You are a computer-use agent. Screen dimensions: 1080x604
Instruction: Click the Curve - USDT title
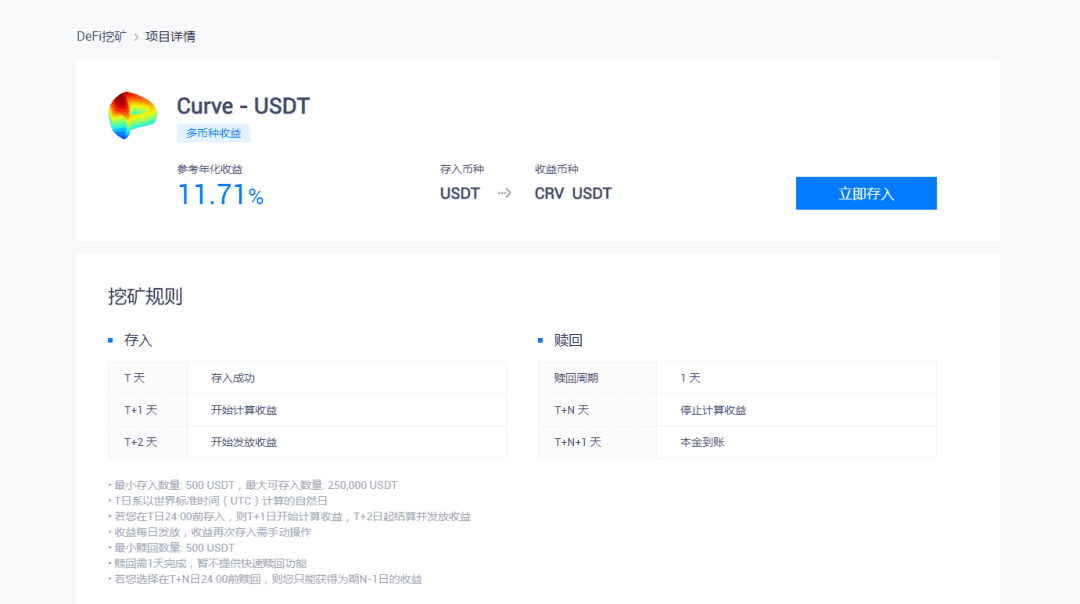pos(243,106)
